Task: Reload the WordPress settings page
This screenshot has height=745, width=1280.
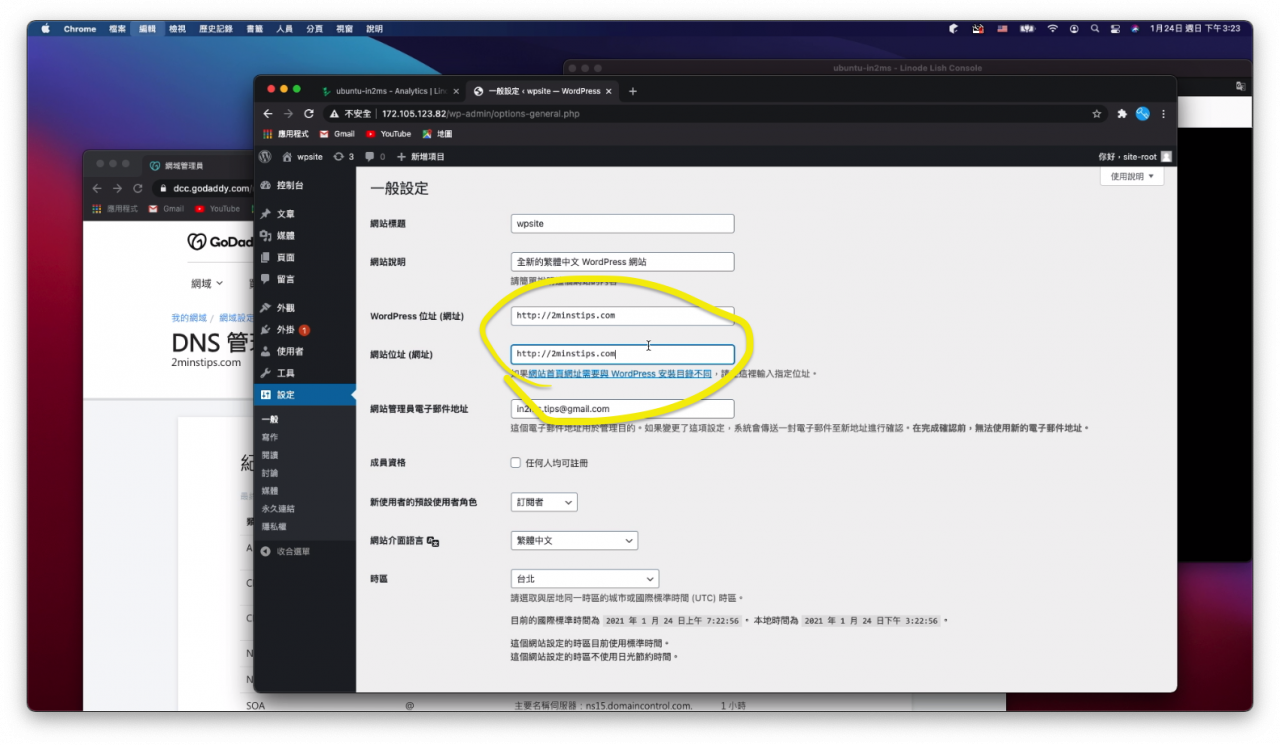Action: click(x=309, y=114)
